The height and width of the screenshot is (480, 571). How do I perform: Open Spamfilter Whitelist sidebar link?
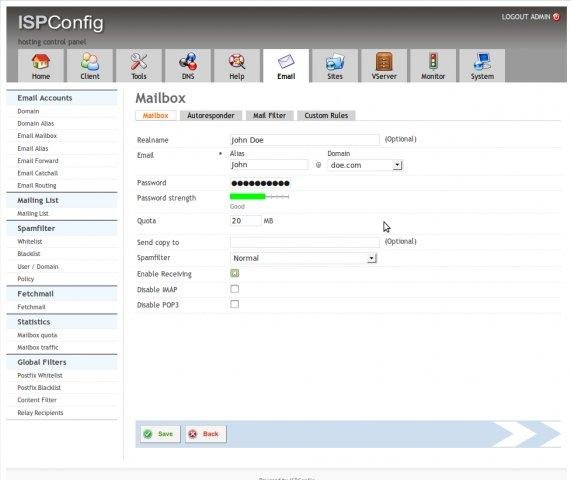point(30,241)
